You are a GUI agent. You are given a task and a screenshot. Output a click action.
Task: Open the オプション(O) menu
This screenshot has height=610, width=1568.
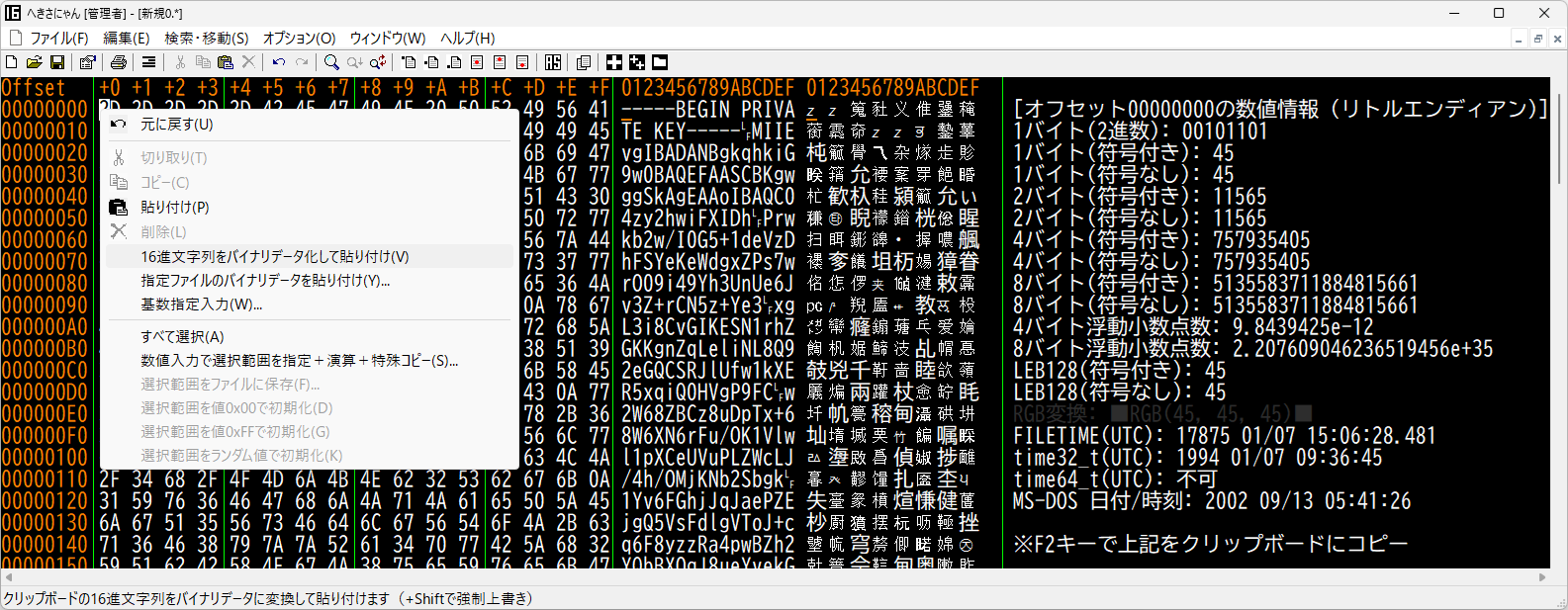click(299, 38)
